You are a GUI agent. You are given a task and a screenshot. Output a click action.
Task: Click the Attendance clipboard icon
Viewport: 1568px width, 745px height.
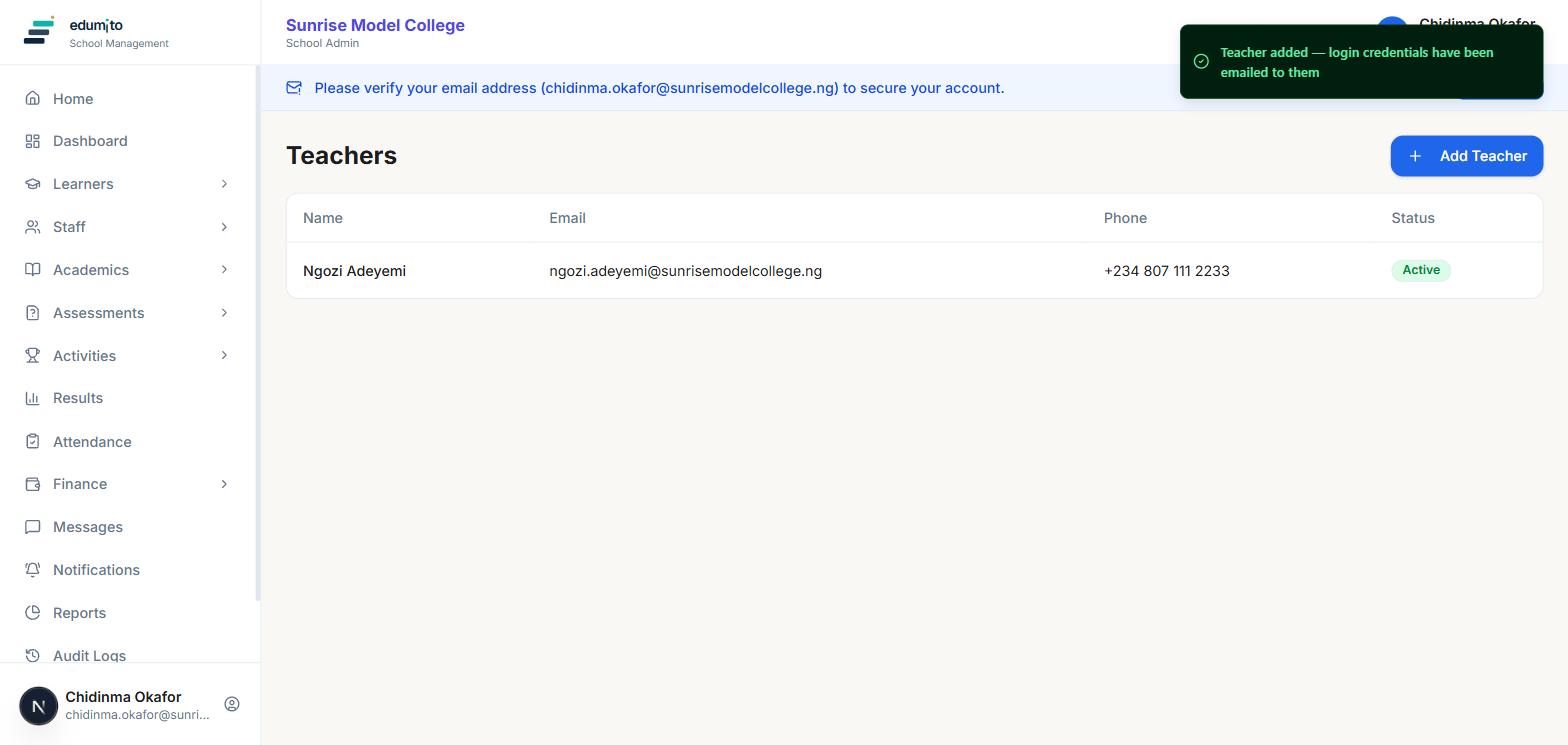pyautogui.click(x=33, y=441)
